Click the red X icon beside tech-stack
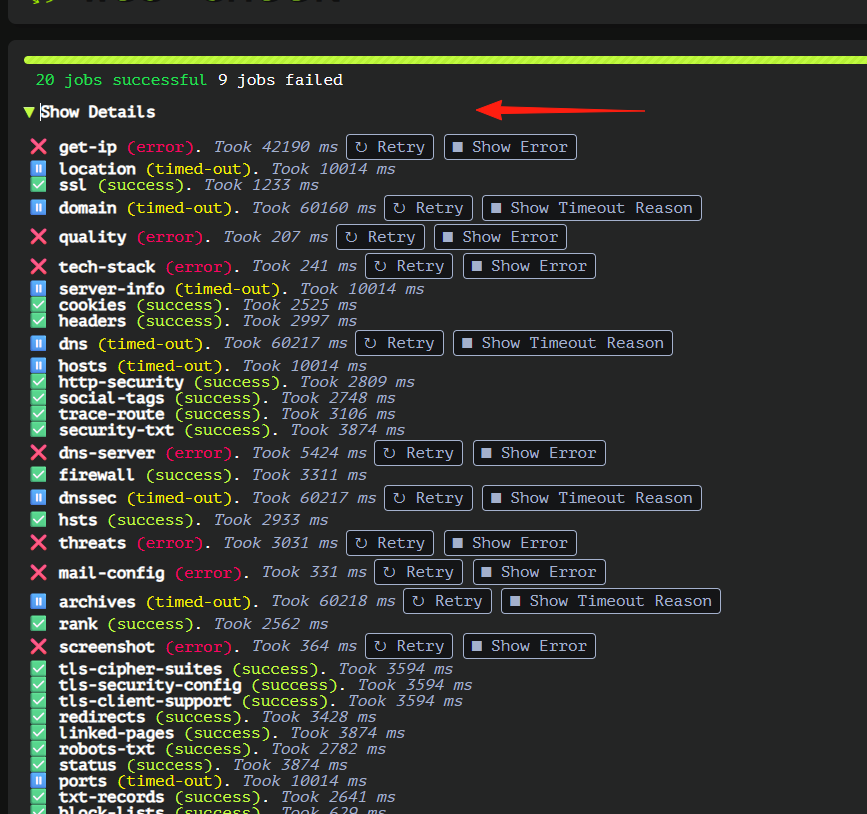The height and width of the screenshot is (814, 867). [38, 267]
